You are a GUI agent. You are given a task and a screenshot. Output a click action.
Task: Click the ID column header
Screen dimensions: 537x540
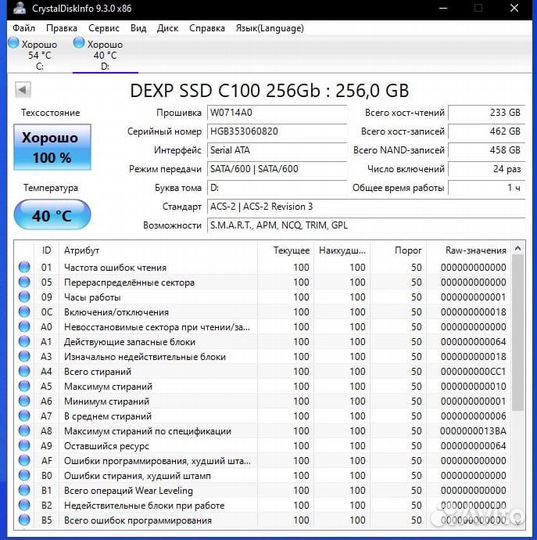click(47, 250)
